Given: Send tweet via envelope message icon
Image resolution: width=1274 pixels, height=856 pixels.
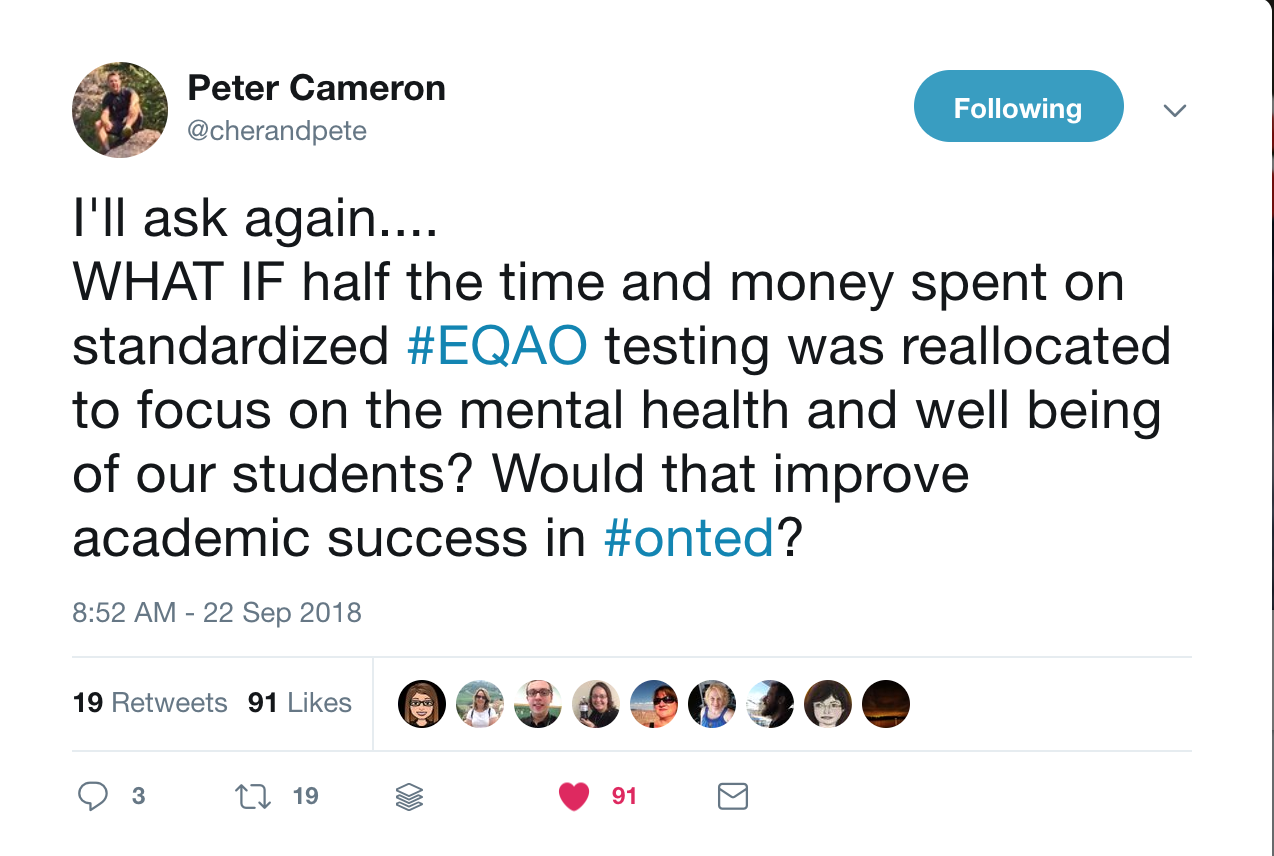Looking at the screenshot, I should [733, 796].
